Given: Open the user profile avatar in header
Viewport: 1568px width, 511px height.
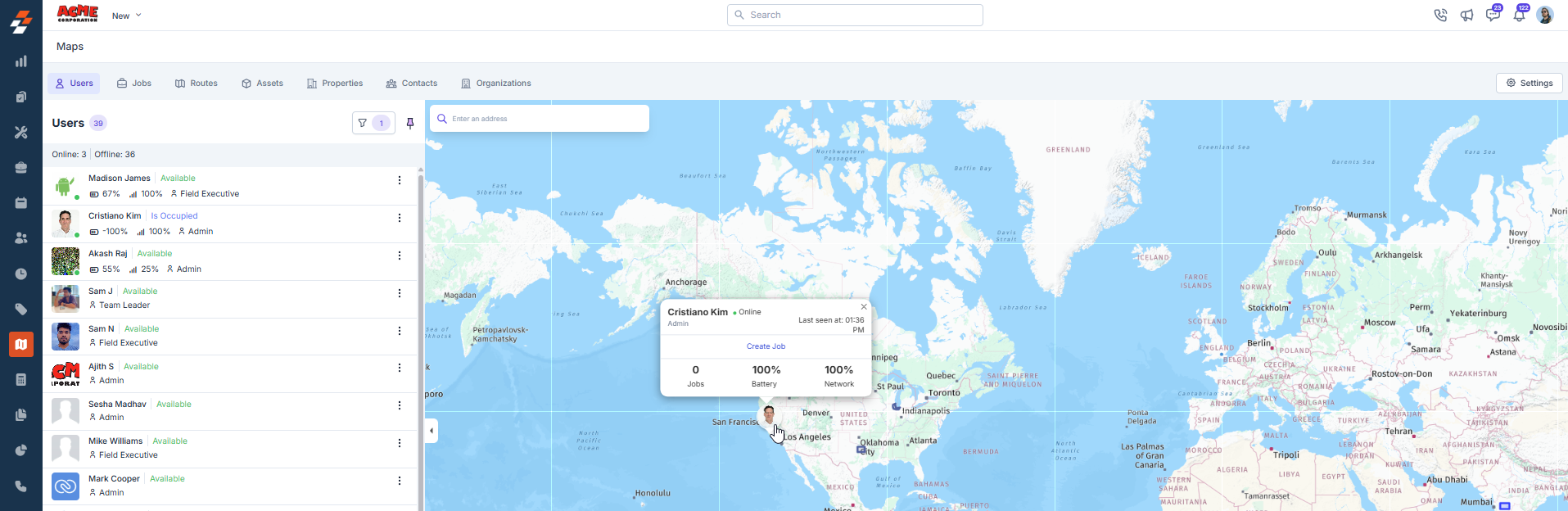Looking at the screenshot, I should tap(1545, 15).
